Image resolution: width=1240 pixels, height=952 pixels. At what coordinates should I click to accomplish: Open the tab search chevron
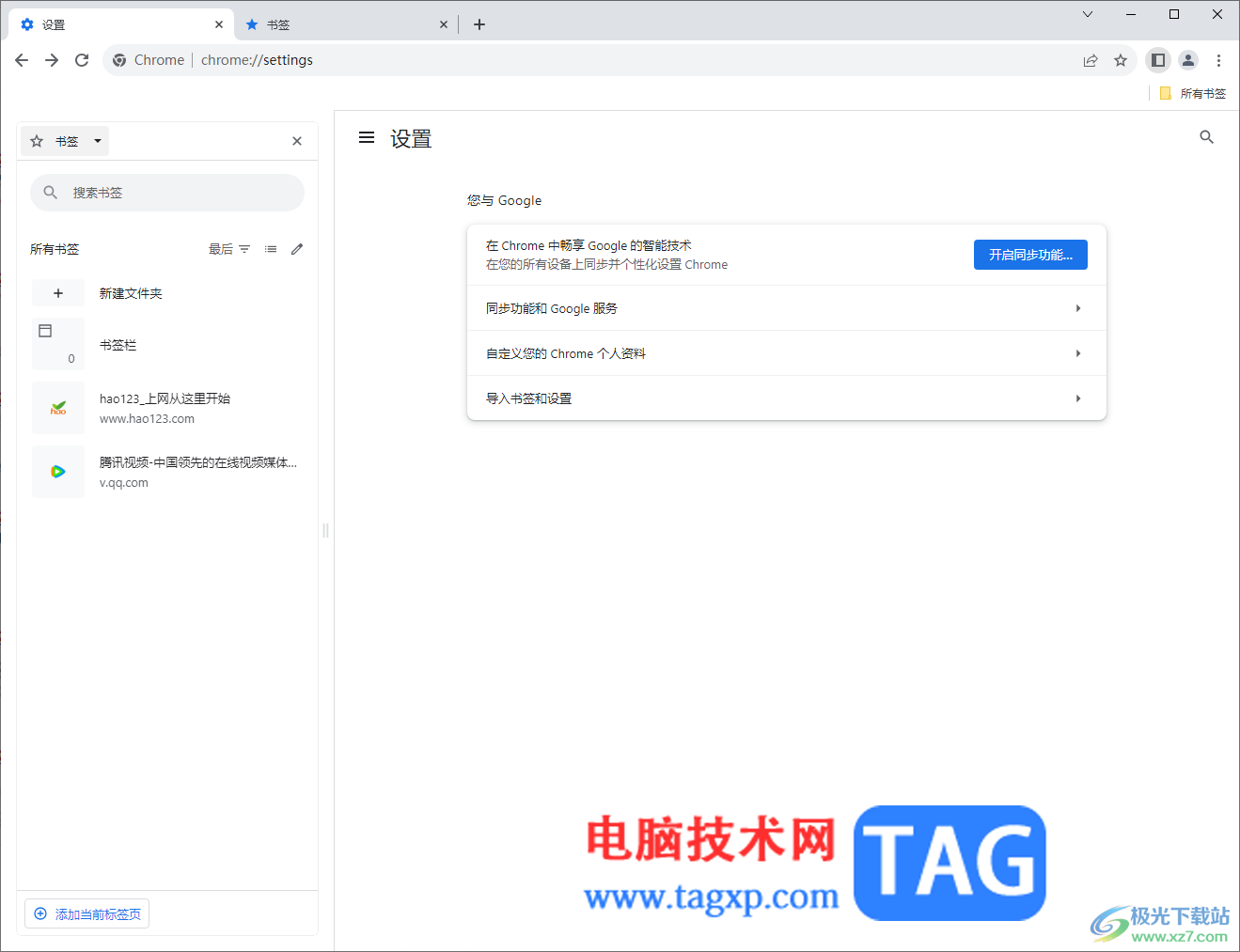1088,14
